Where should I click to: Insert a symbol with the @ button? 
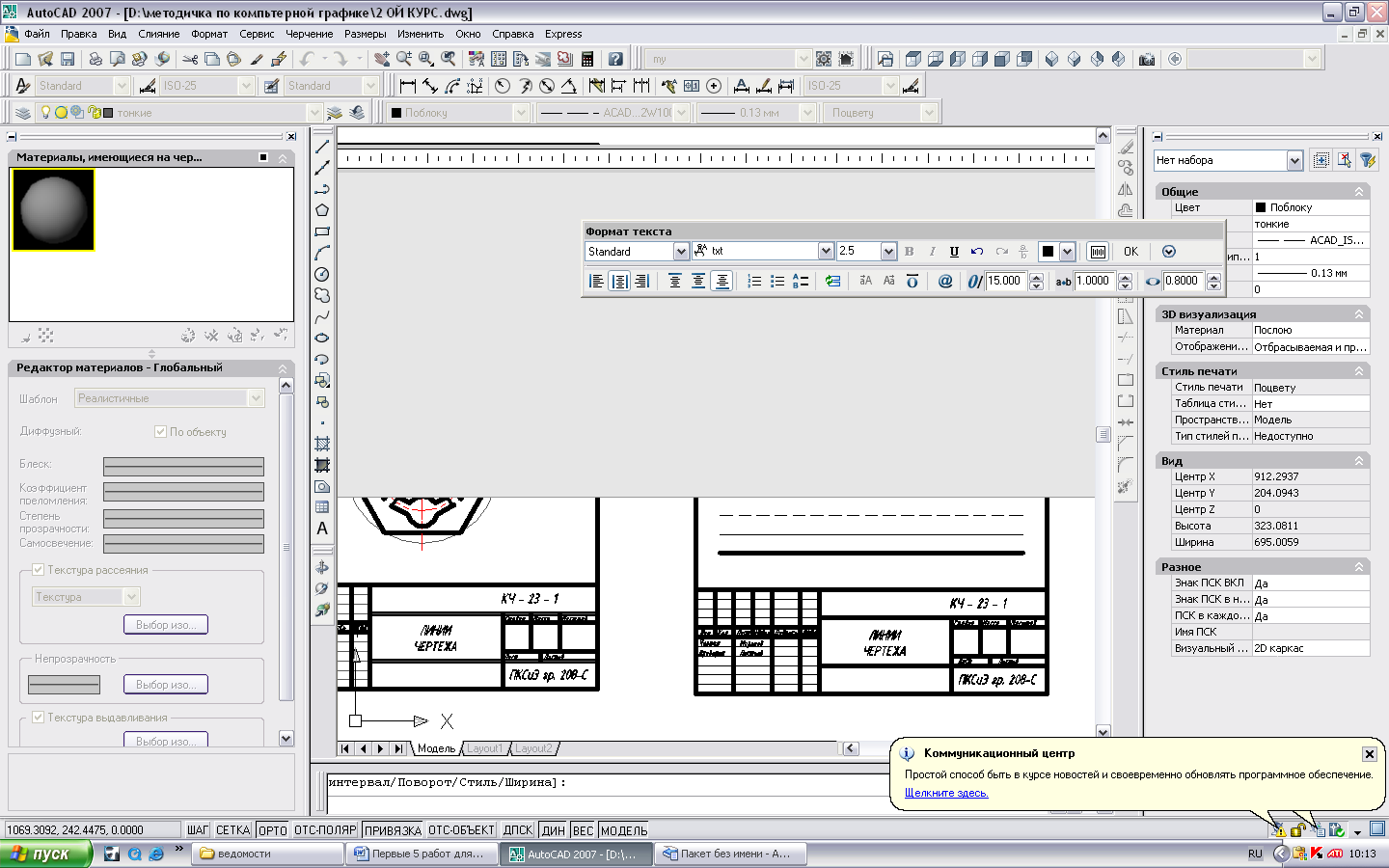(x=945, y=281)
